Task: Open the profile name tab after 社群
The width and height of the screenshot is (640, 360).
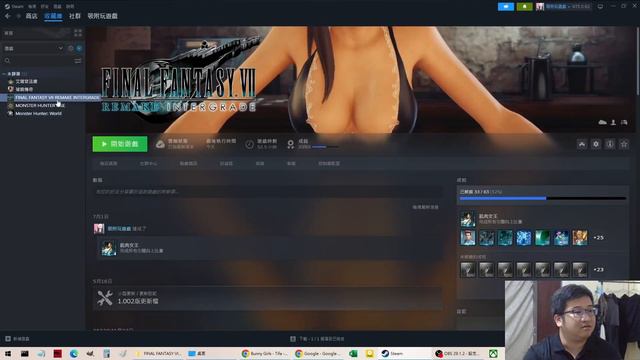Action: (x=102, y=16)
